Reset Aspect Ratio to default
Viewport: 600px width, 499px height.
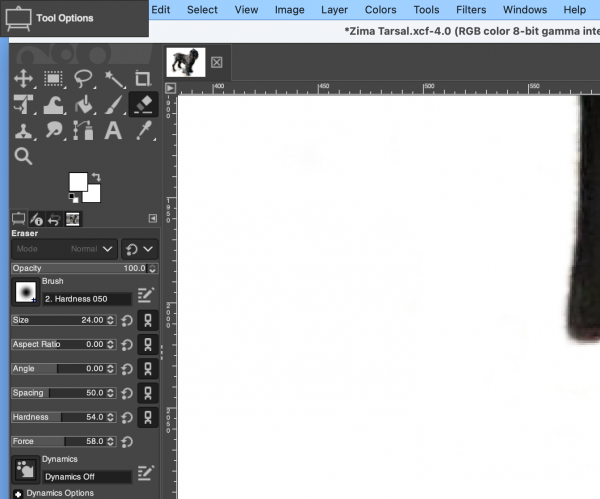point(127,345)
